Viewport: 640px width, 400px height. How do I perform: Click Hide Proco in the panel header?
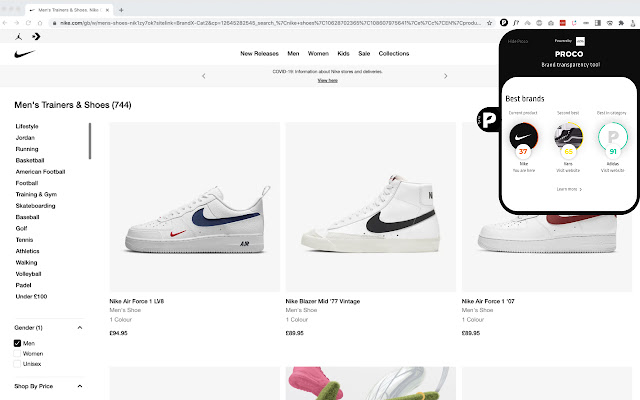[x=518, y=41]
